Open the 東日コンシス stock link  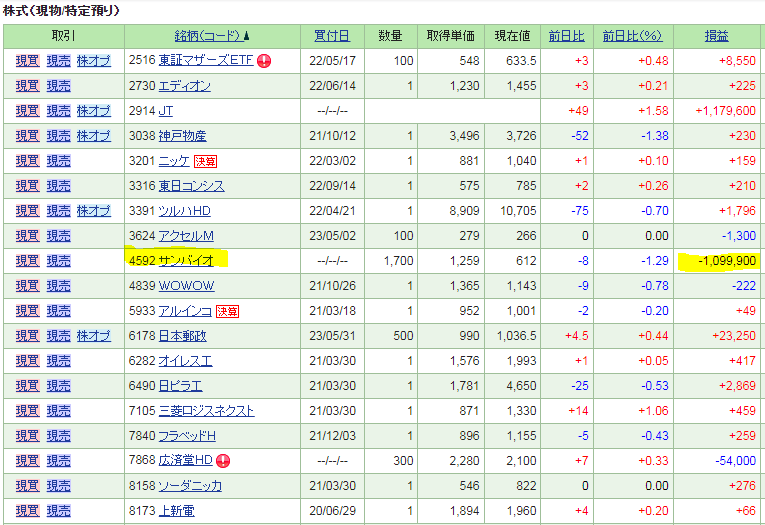click(191, 186)
